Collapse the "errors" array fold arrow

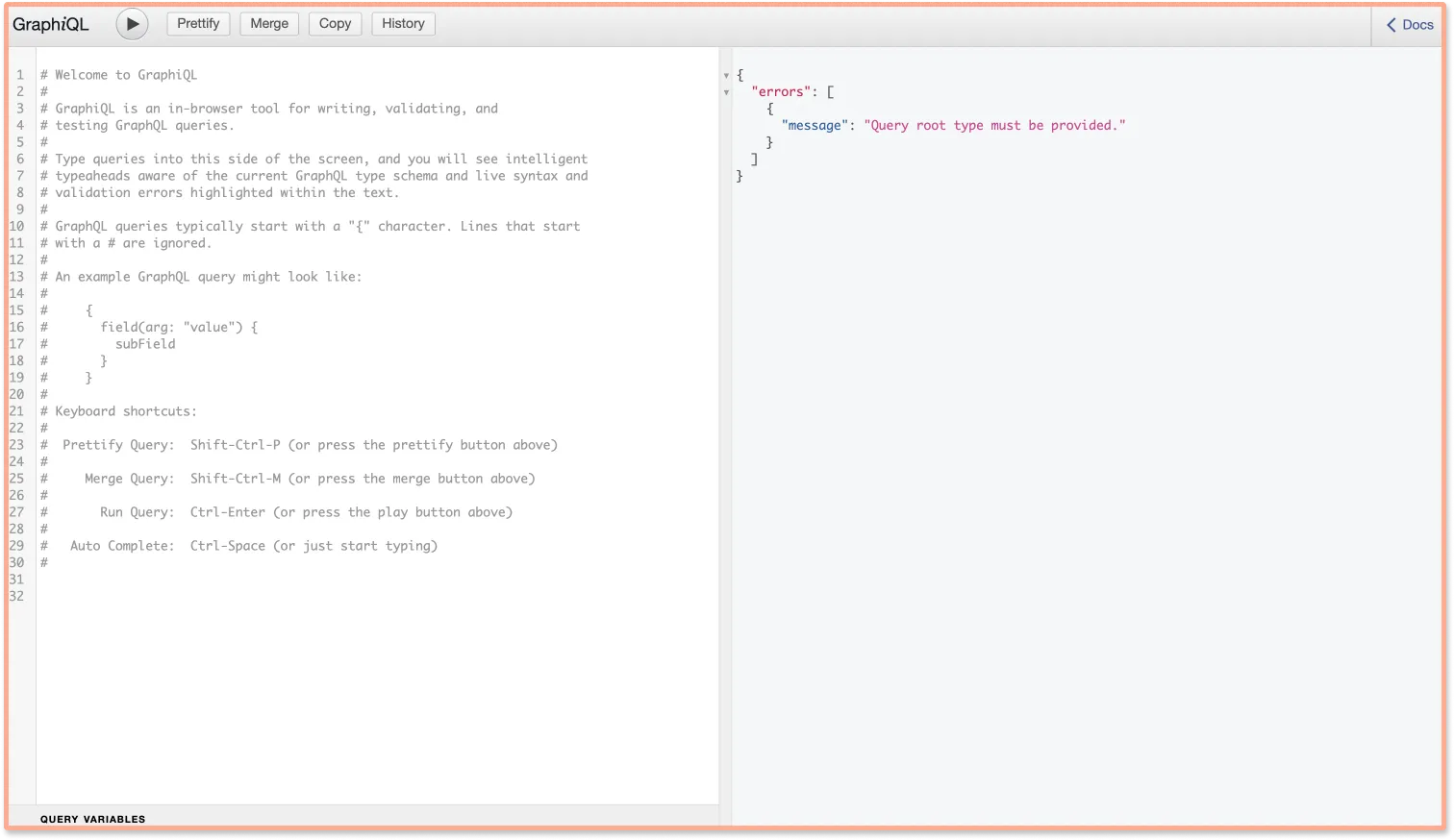[x=726, y=93]
